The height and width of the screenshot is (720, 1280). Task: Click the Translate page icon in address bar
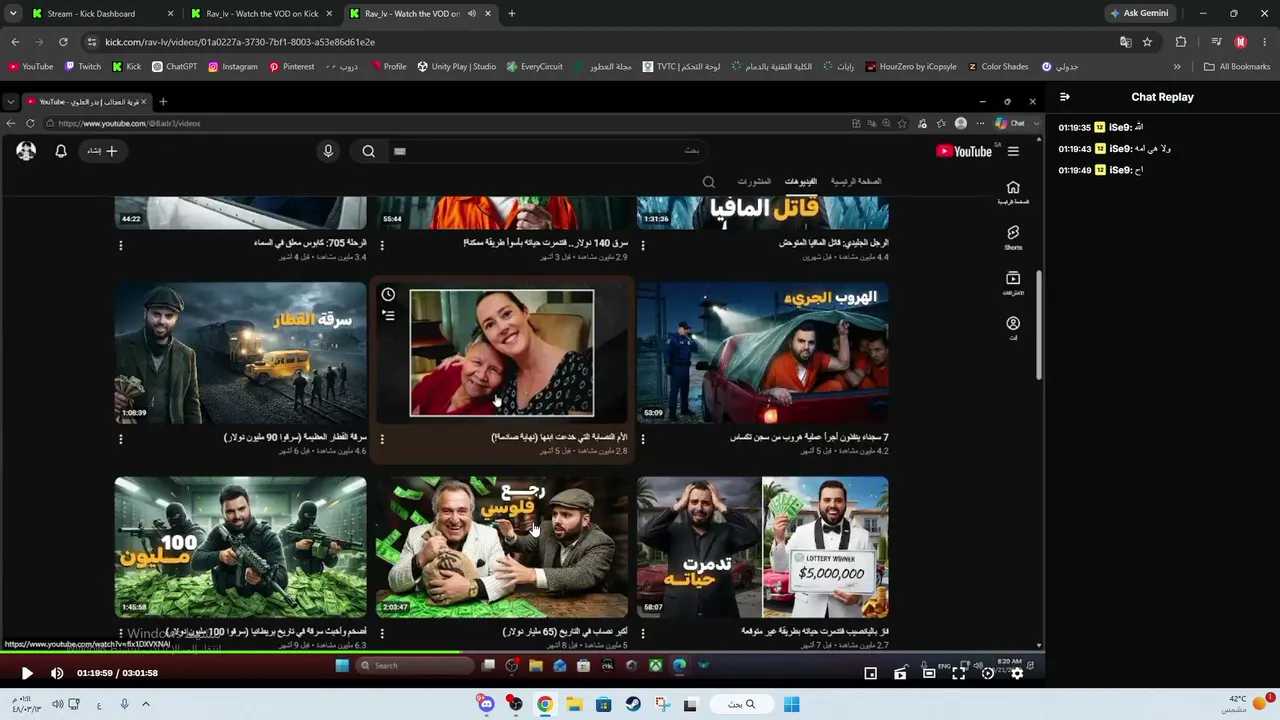point(1126,42)
